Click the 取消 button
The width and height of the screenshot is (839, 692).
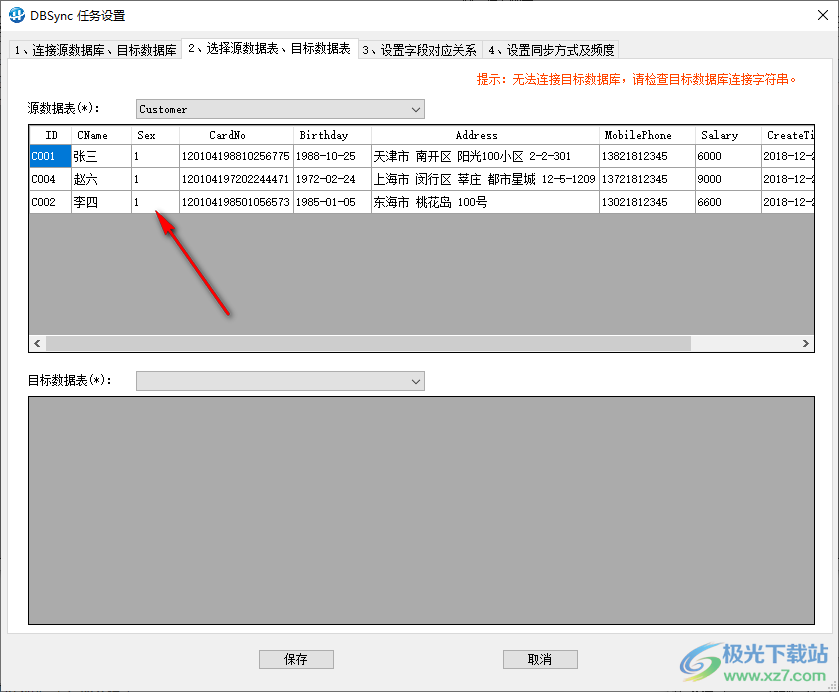tap(540, 659)
